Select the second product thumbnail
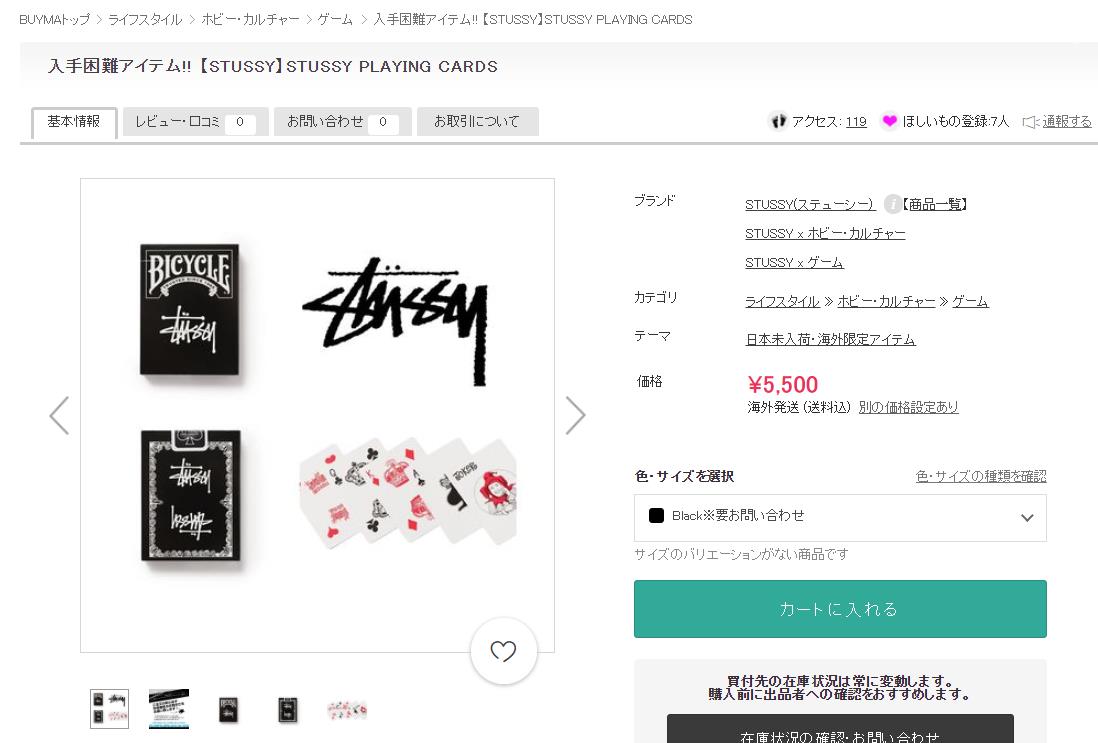The height and width of the screenshot is (743, 1098). point(168,709)
